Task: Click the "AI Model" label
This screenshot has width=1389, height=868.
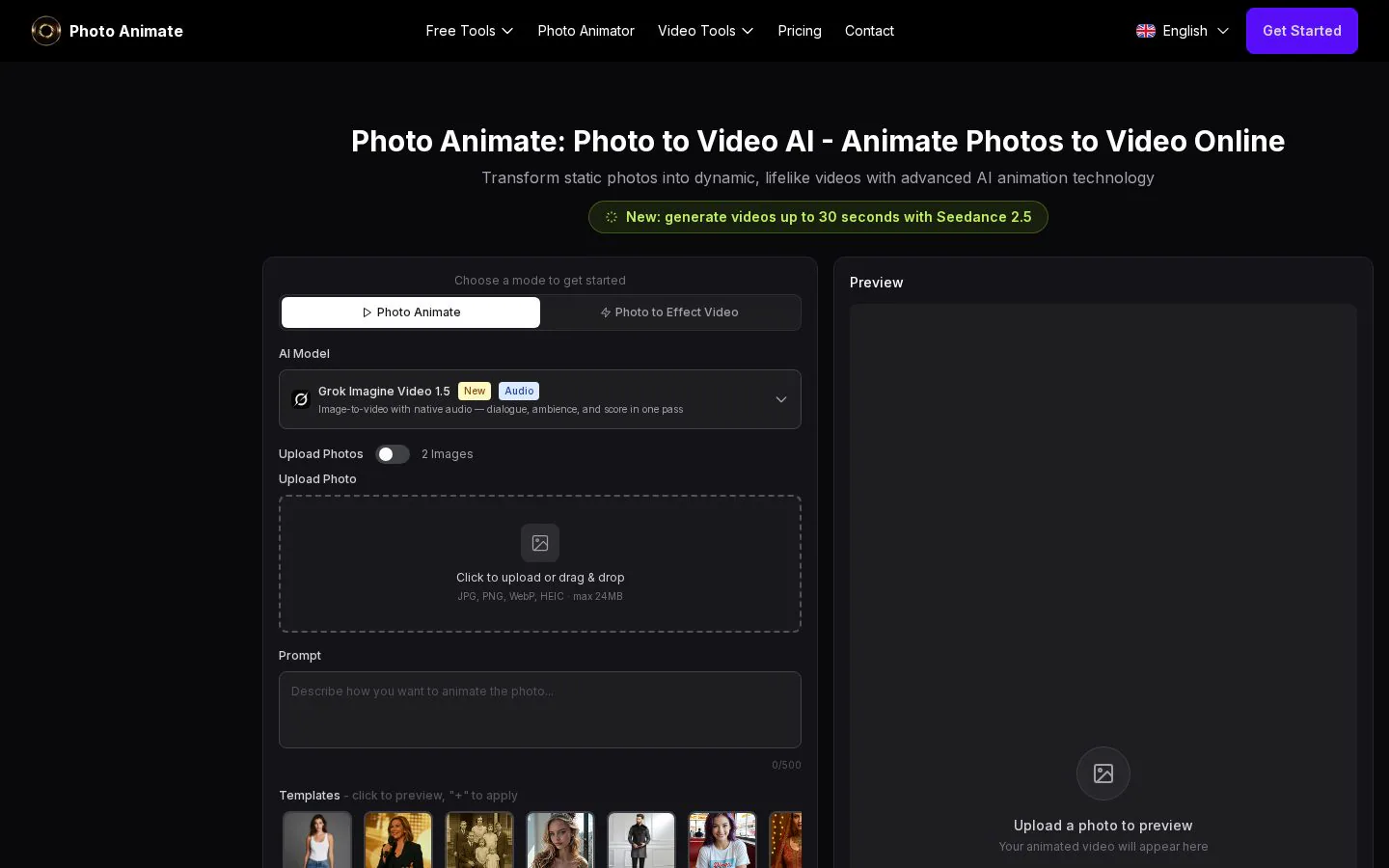Action: point(304,354)
